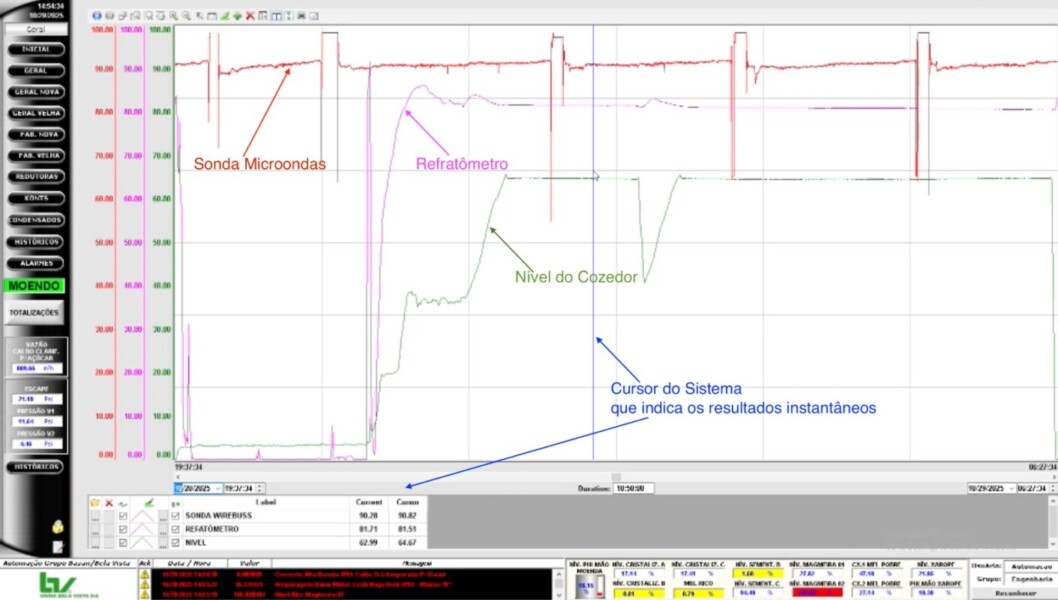This screenshot has height=600, width=1058.
Task: Click the print icon in chart toolbar
Action: click(x=301, y=16)
